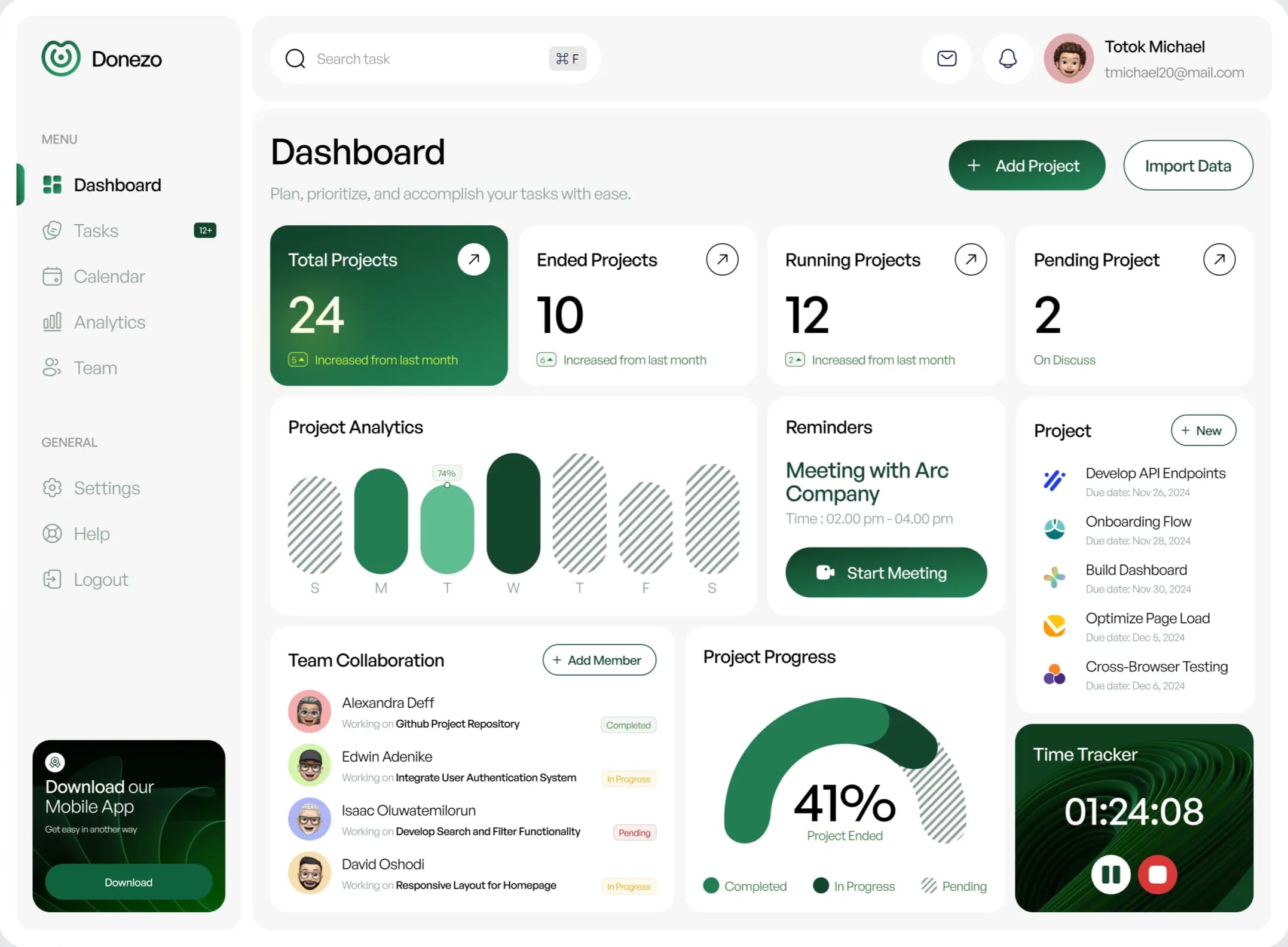This screenshot has height=947, width=1288.
Task: Open Totok Michael's profile avatar
Action: [x=1069, y=58]
